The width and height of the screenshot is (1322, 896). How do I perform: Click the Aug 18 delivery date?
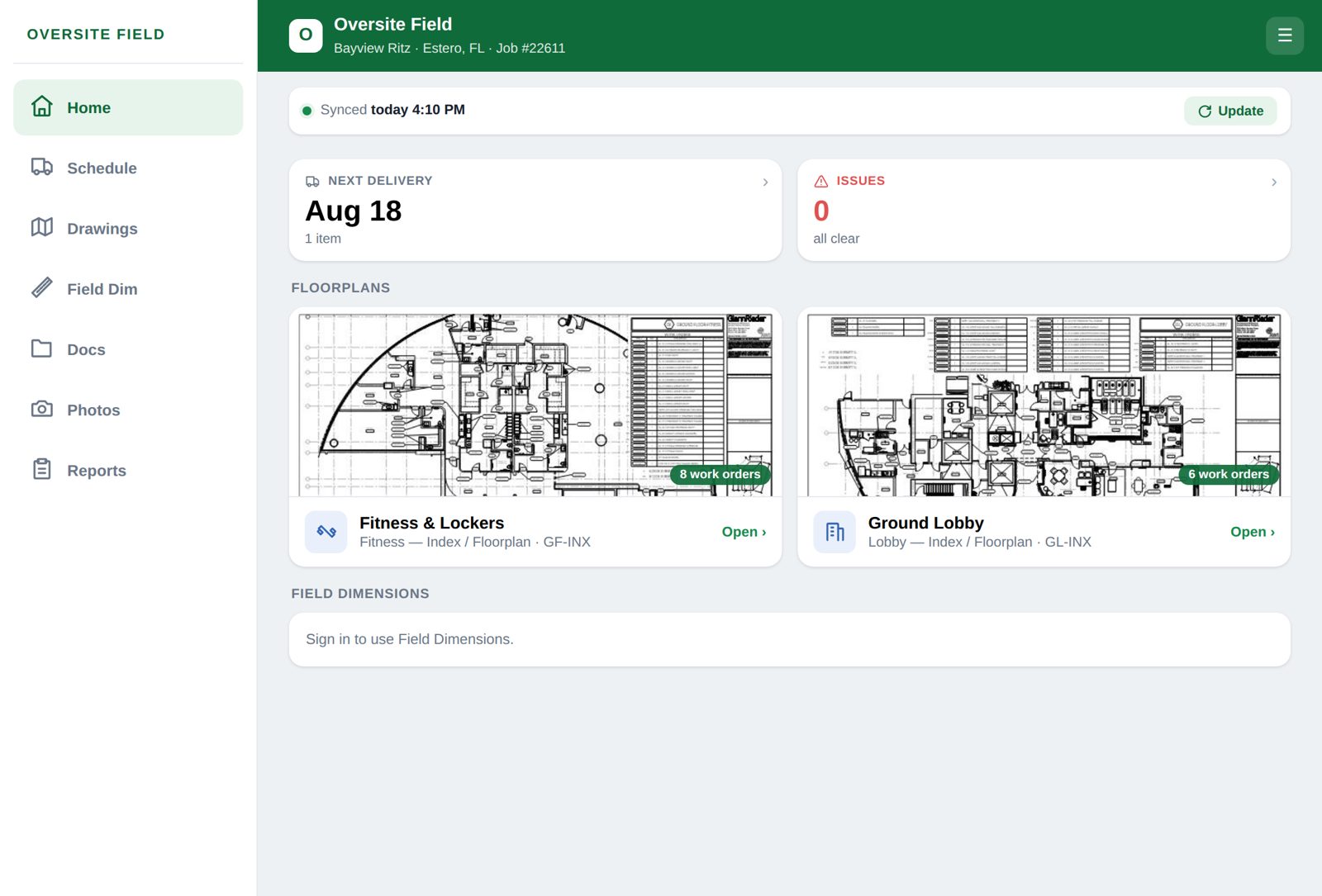coord(353,211)
